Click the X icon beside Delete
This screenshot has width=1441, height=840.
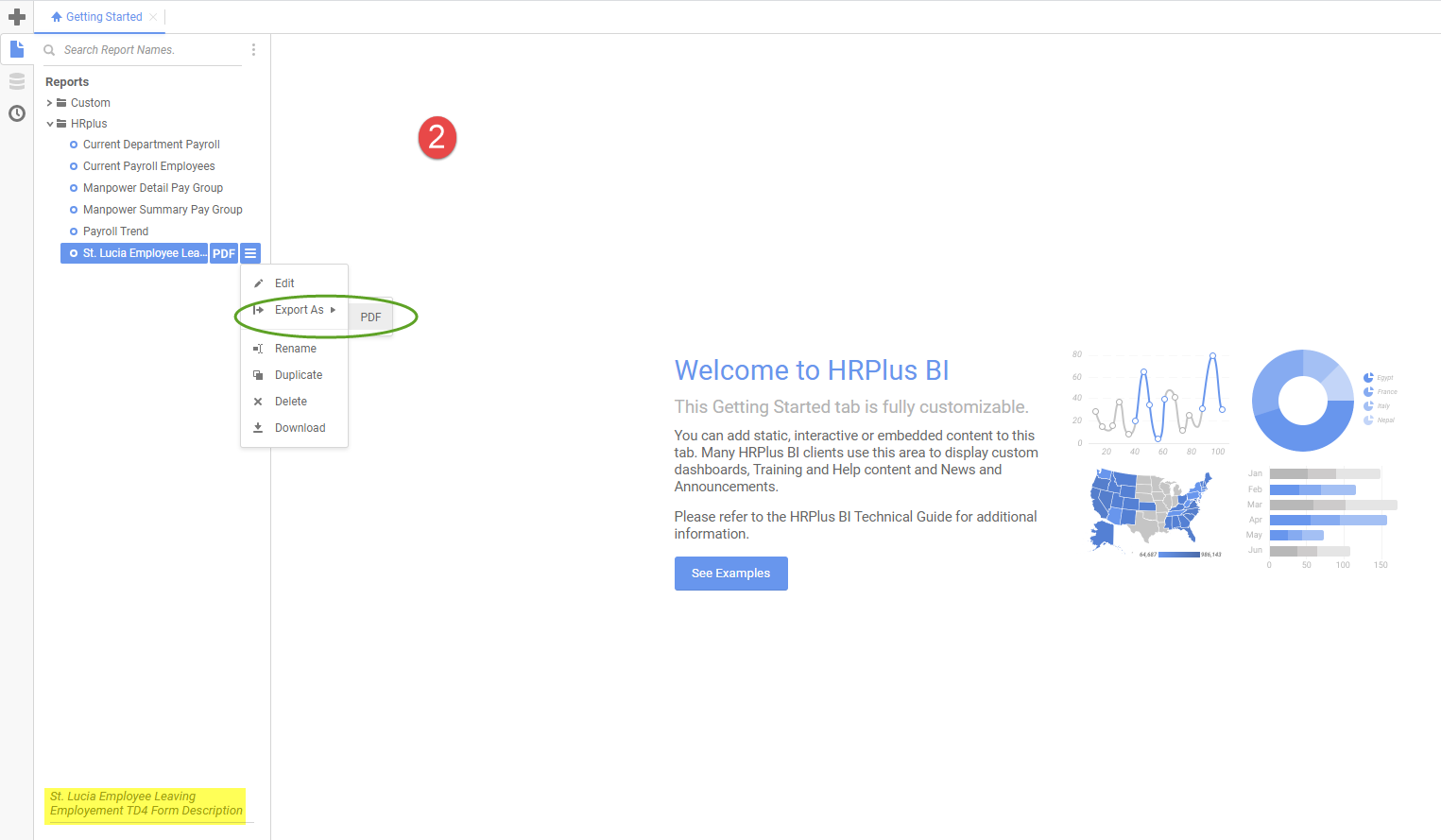click(x=258, y=402)
